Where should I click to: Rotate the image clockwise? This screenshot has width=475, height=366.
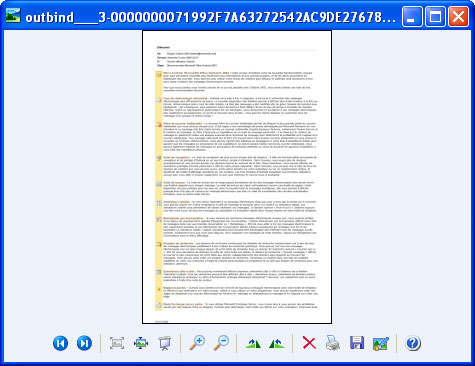[x=253, y=343]
